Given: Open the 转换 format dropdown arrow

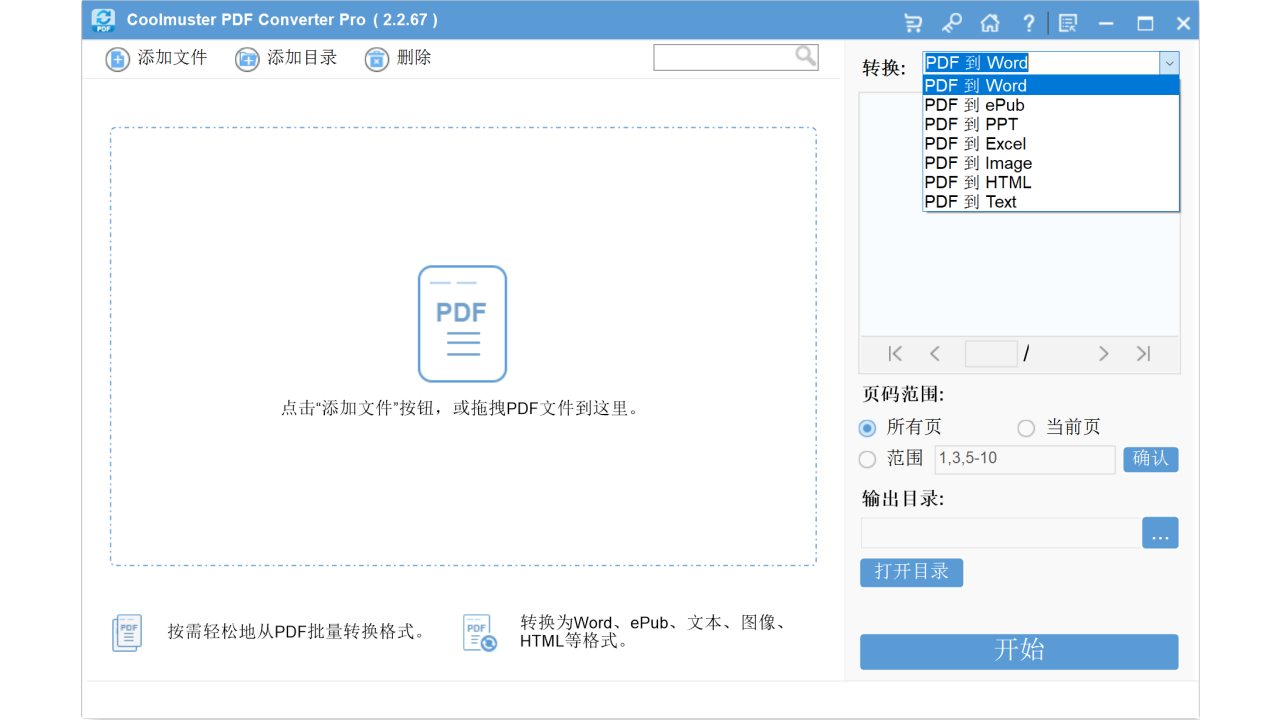Looking at the screenshot, I should [1169, 63].
